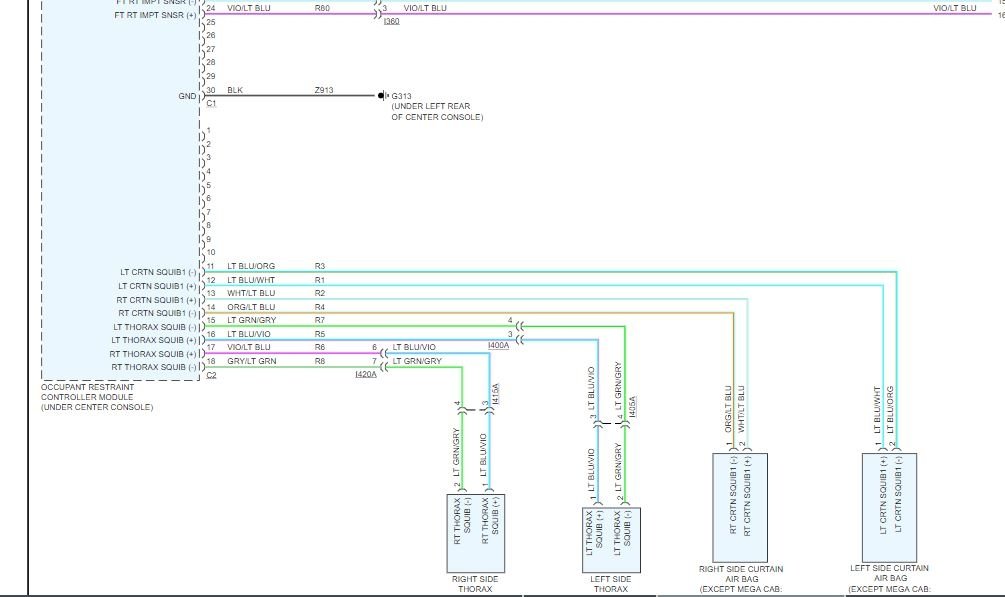Click the module's LT THORAX SQUIB (+) pin label
The width and height of the screenshot is (1005, 597).
[x=154, y=340]
